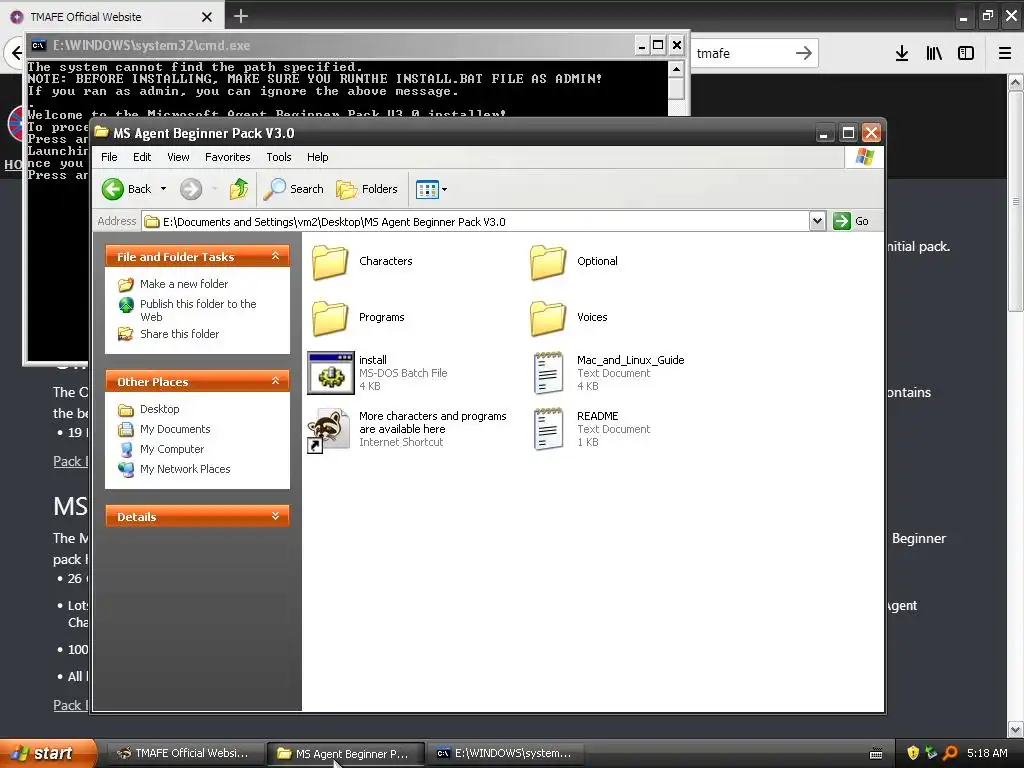
Task: Expand the Address bar dropdown
Action: pyautogui.click(x=817, y=221)
